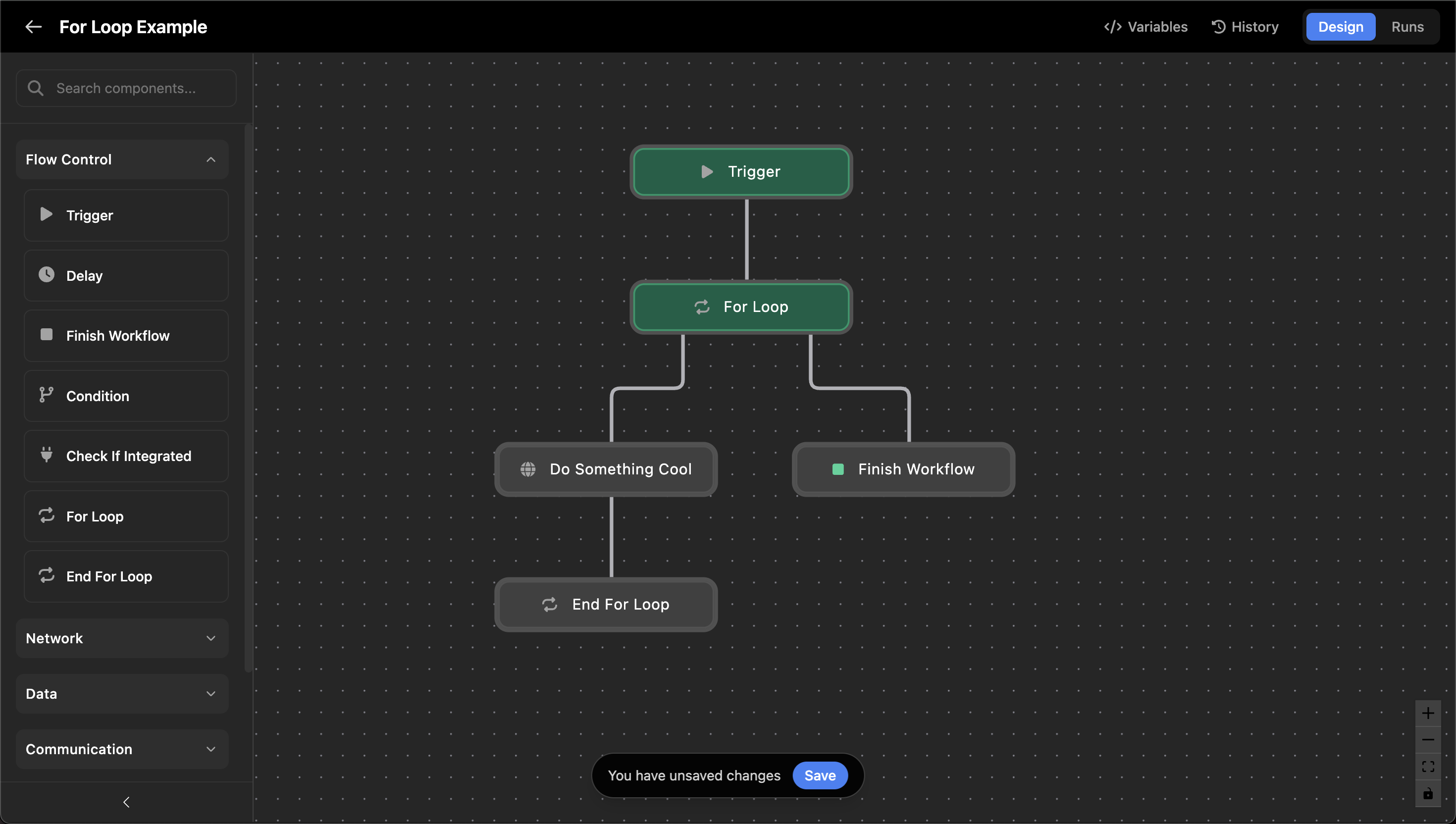Viewport: 1456px width, 824px height.
Task: Expand the Data section
Action: coord(122,693)
